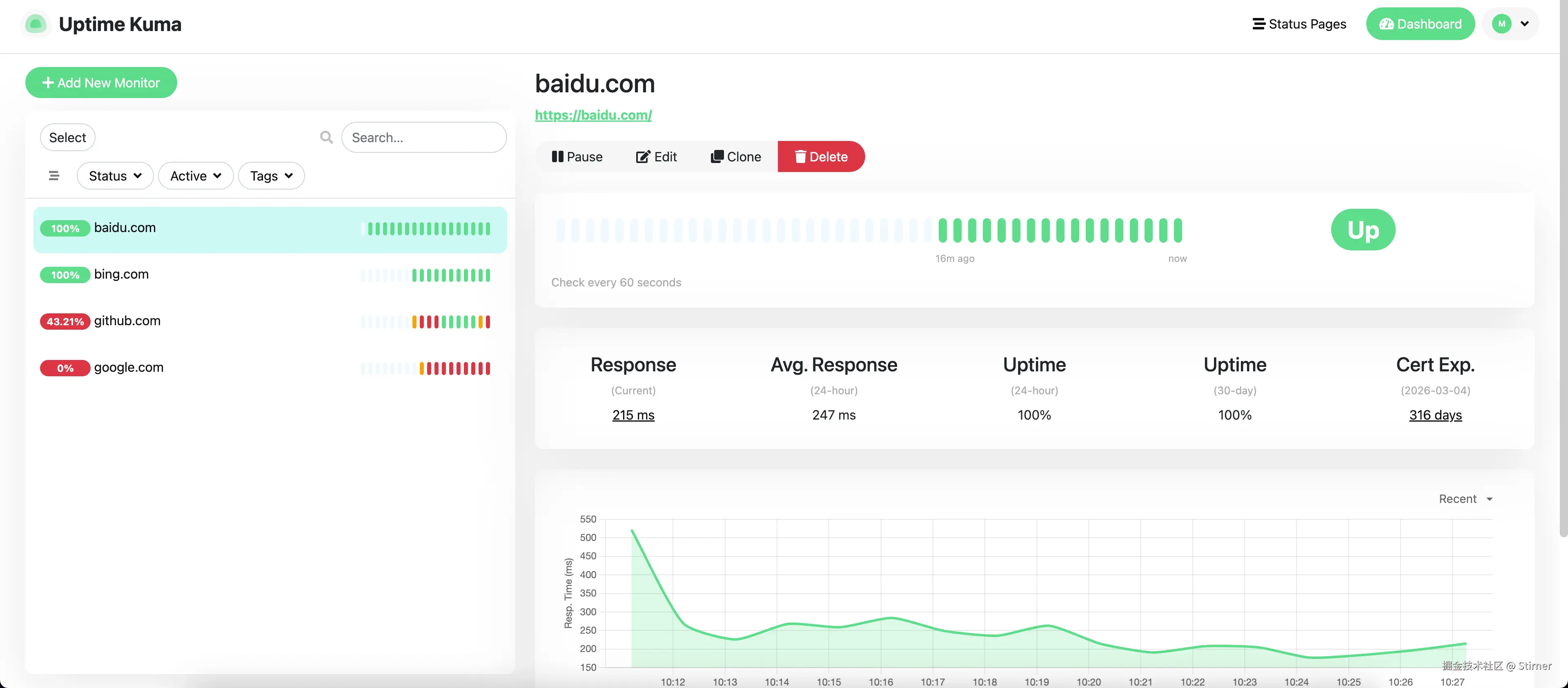Click the 43.21% uptime badge for github.com

[65, 322]
